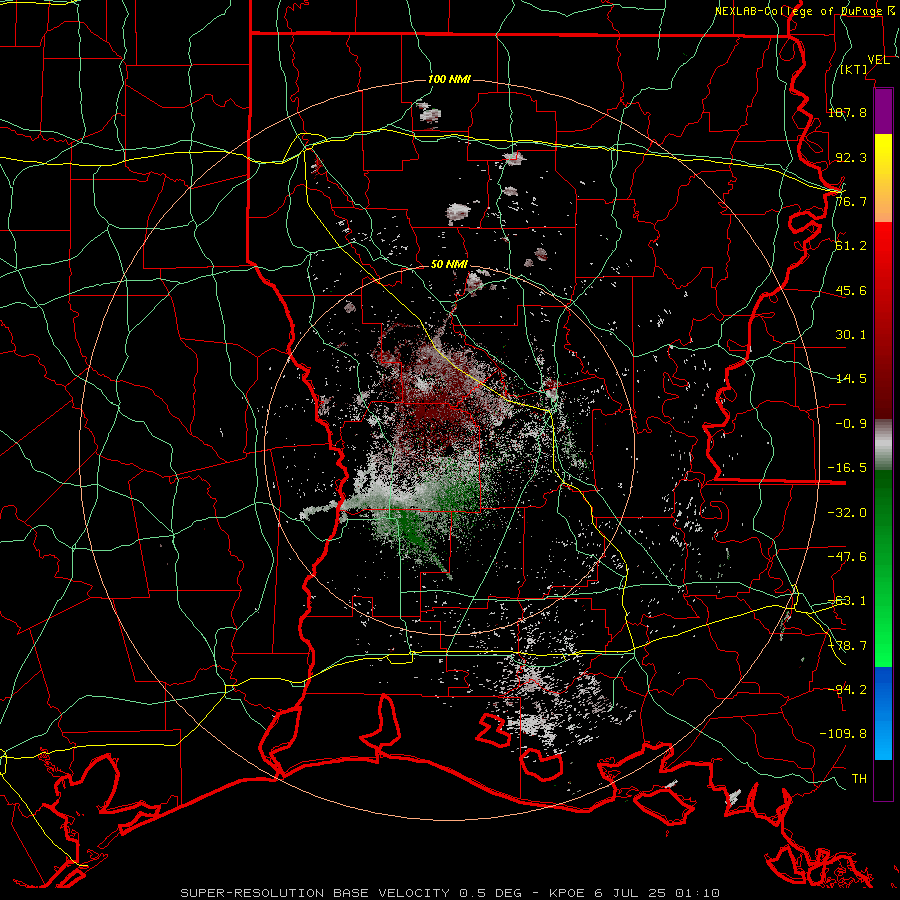
Task: Click the 76.7 value on velocity scale
Action: [851, 201]
